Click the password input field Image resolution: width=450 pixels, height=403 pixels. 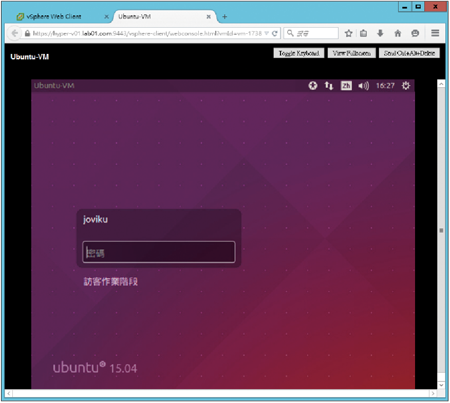tap(159, 252)
